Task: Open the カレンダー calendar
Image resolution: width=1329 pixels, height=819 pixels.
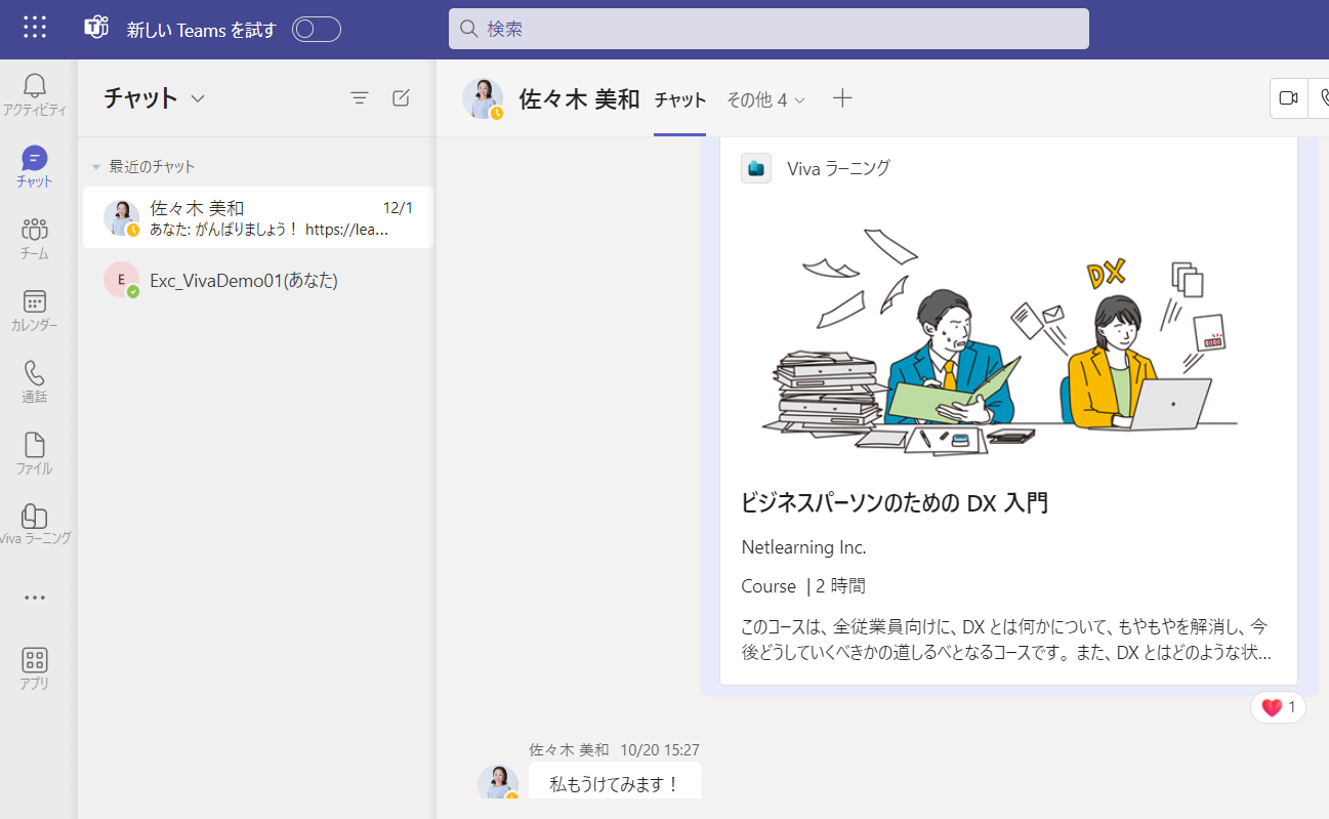Action: point(35,311)
